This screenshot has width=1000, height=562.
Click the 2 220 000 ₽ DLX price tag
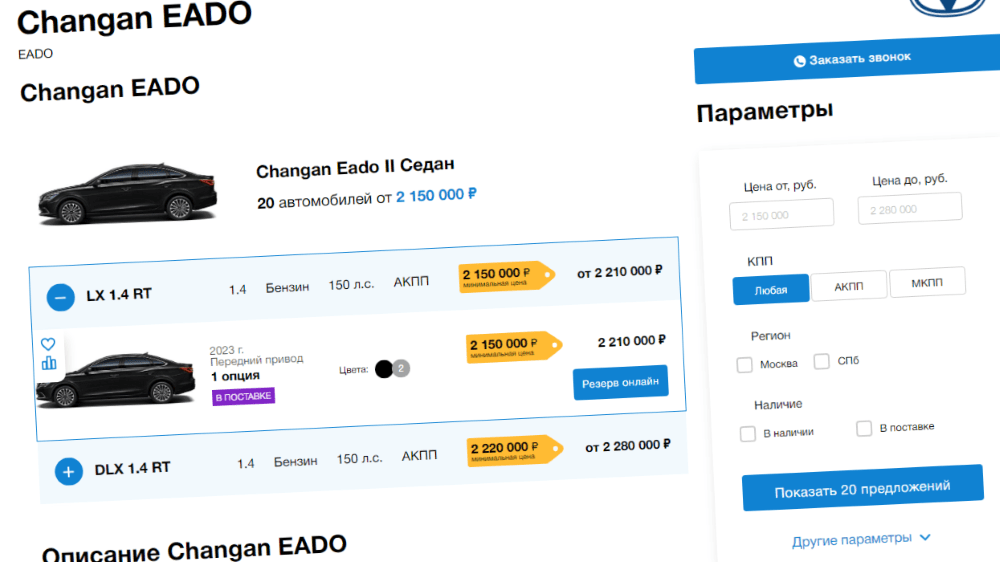tap(504, 449)
